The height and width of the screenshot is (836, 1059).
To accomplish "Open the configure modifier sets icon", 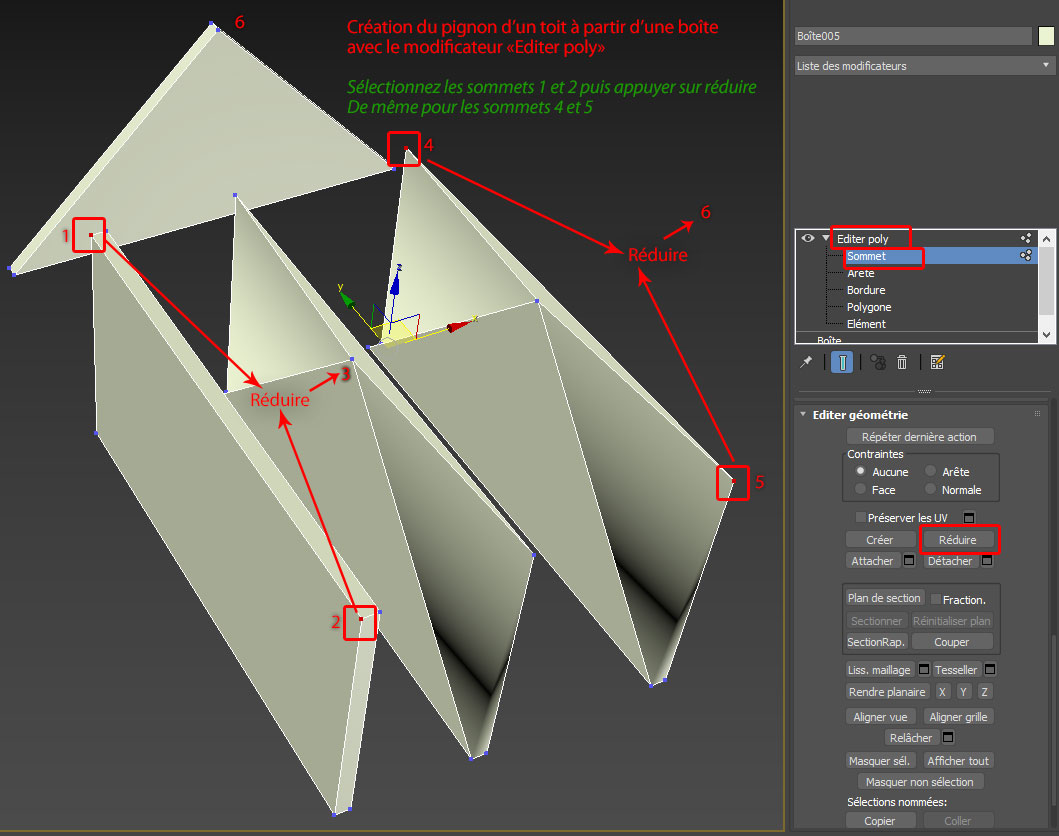I will pos(937,362).
